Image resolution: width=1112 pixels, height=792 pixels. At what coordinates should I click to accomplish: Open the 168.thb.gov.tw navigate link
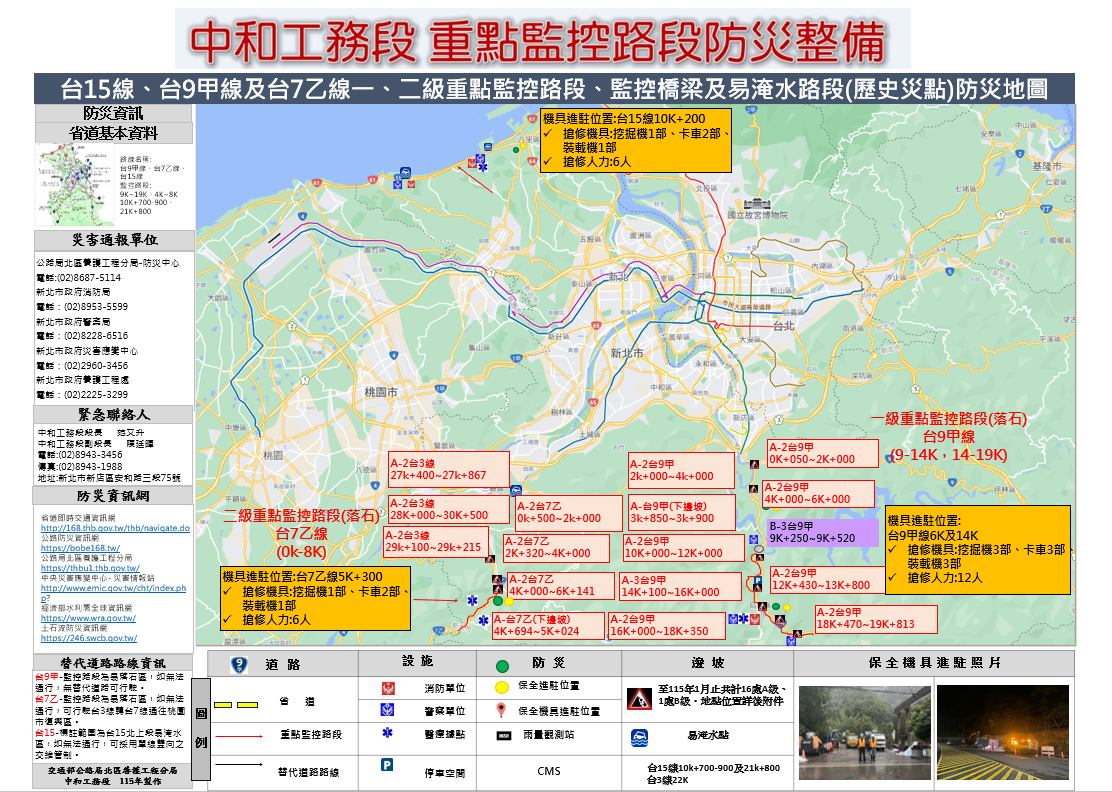click(114, 528)
